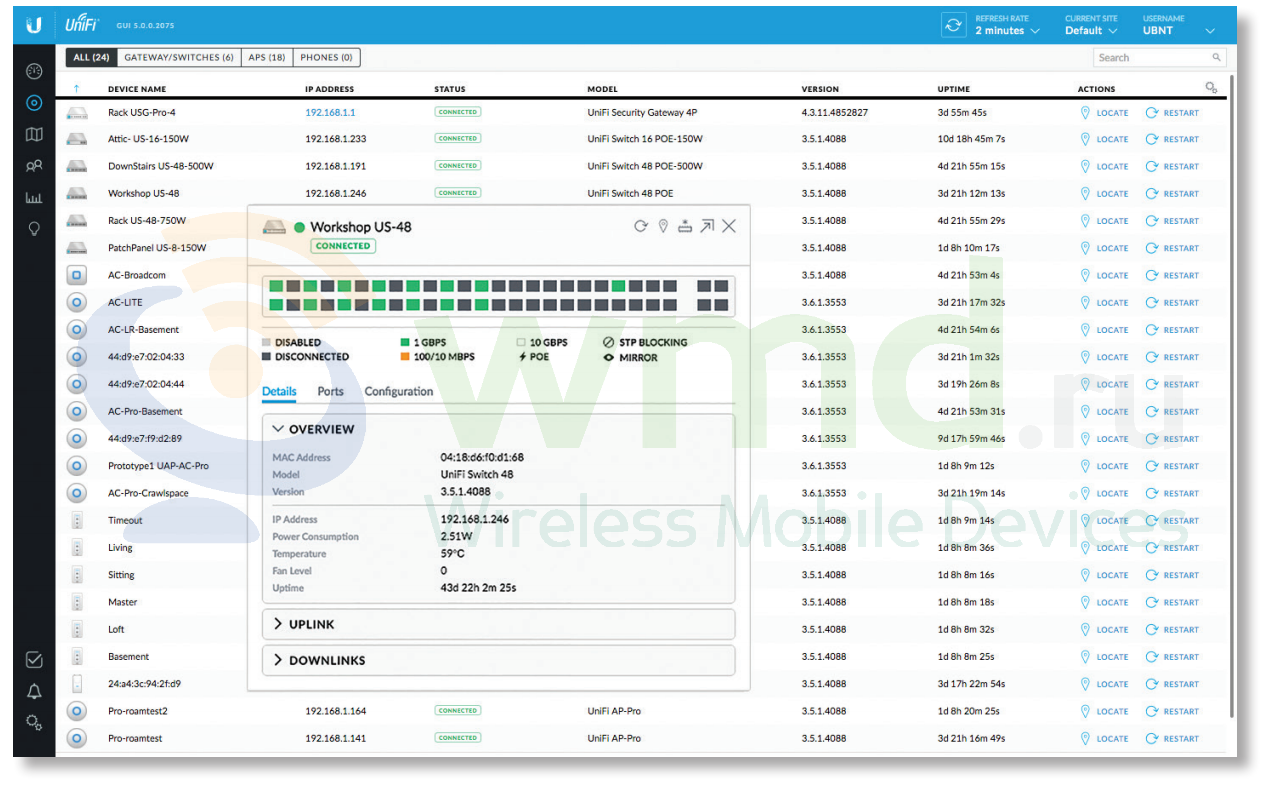The height and width of the screenshot is (787, 1265).
Task: Sort by the Model column header
Action: tap(602, 89)
